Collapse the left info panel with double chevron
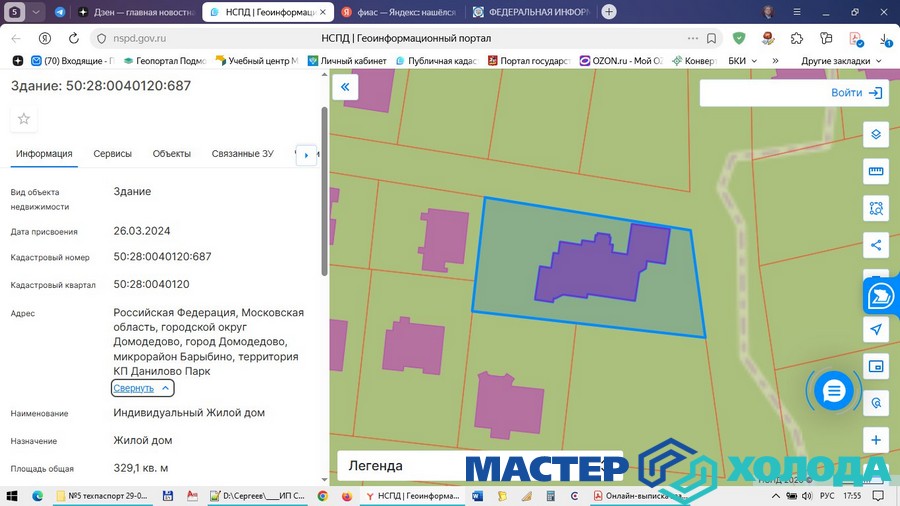This screenshot has width=900, height=506. coord(344,87)
